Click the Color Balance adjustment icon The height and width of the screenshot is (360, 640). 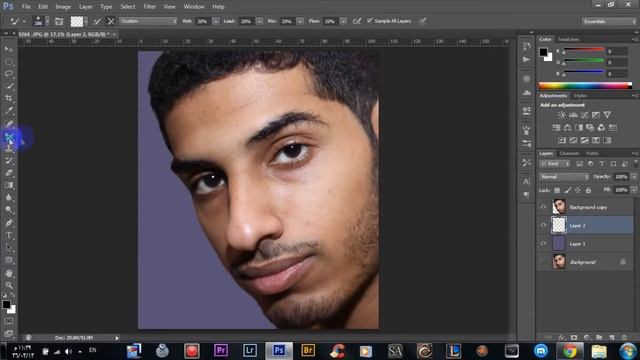coord(567,128)
